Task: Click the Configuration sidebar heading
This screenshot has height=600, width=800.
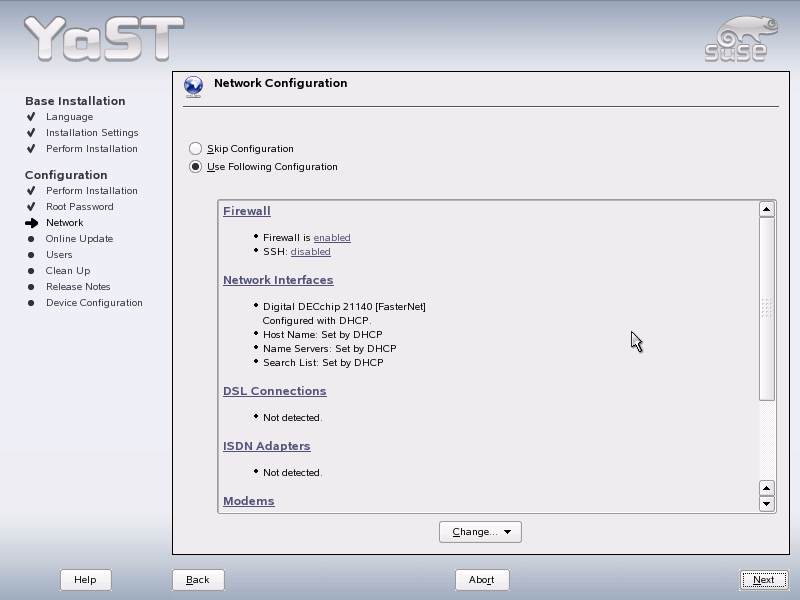Action: 66,175
